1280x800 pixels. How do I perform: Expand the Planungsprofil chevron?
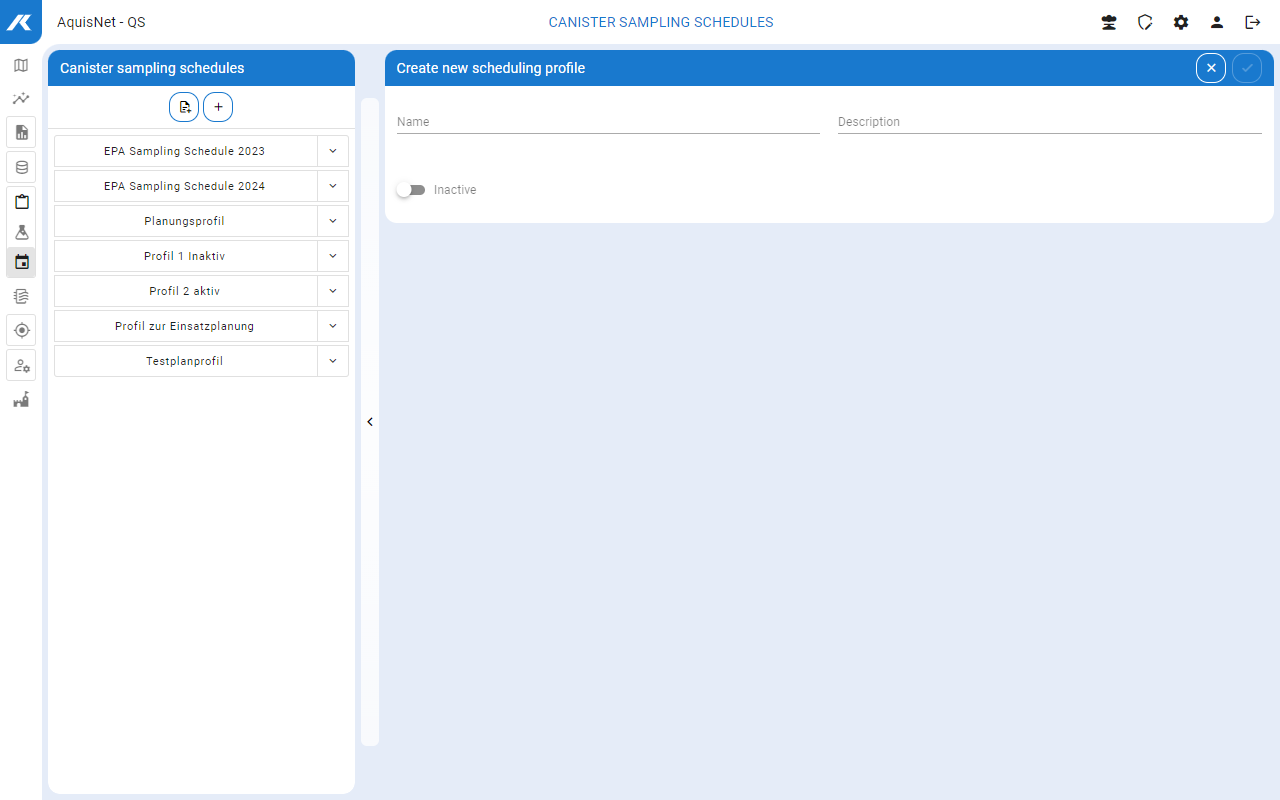[333, 221]
